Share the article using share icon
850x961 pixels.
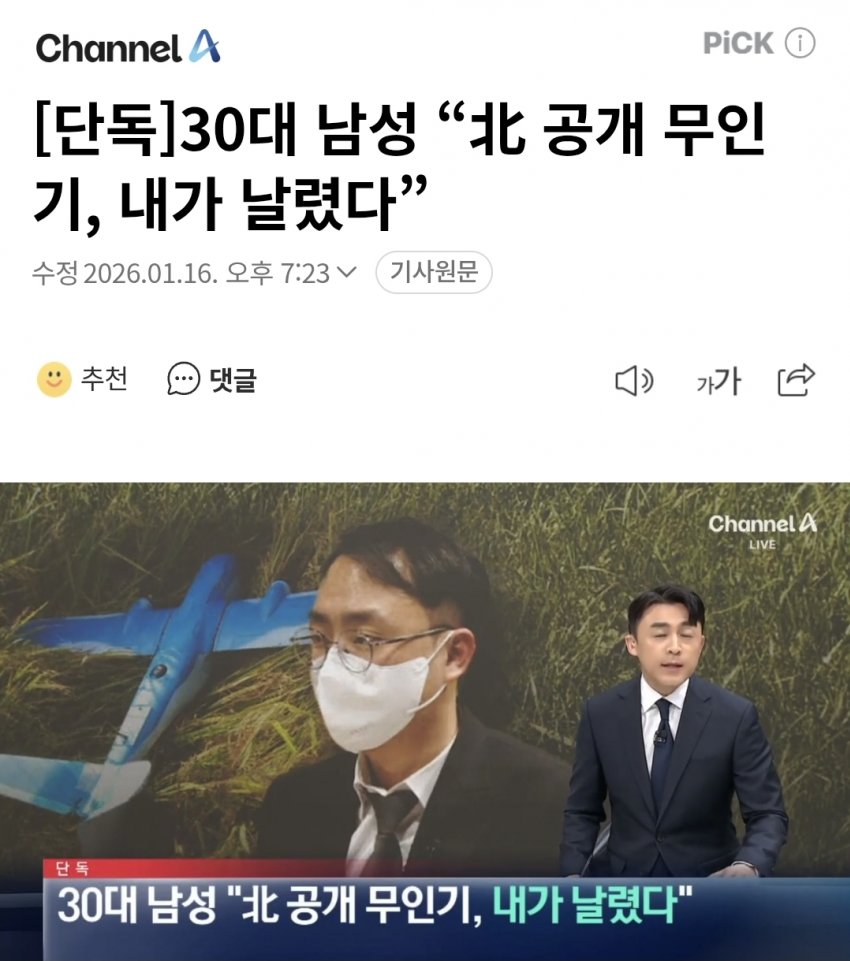[796, 380]
